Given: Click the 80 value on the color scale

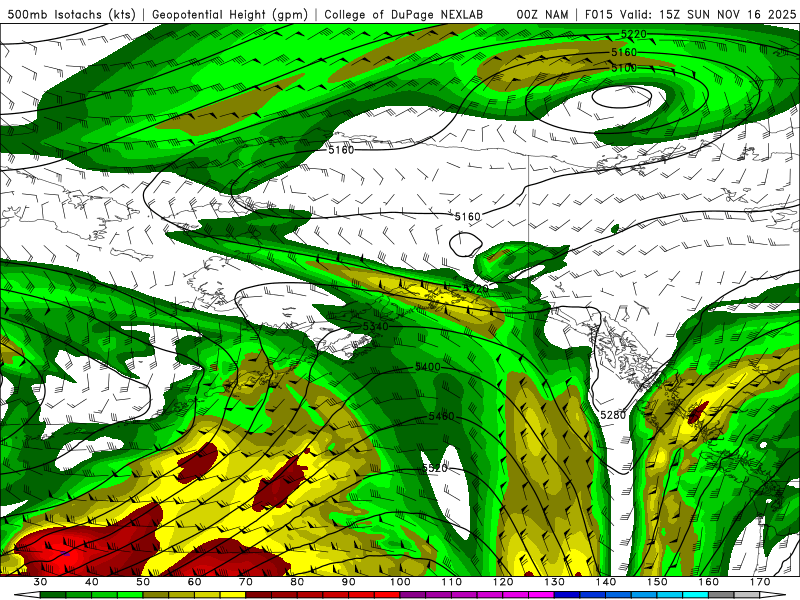Looking at the screenshot, I should (297, 582).
